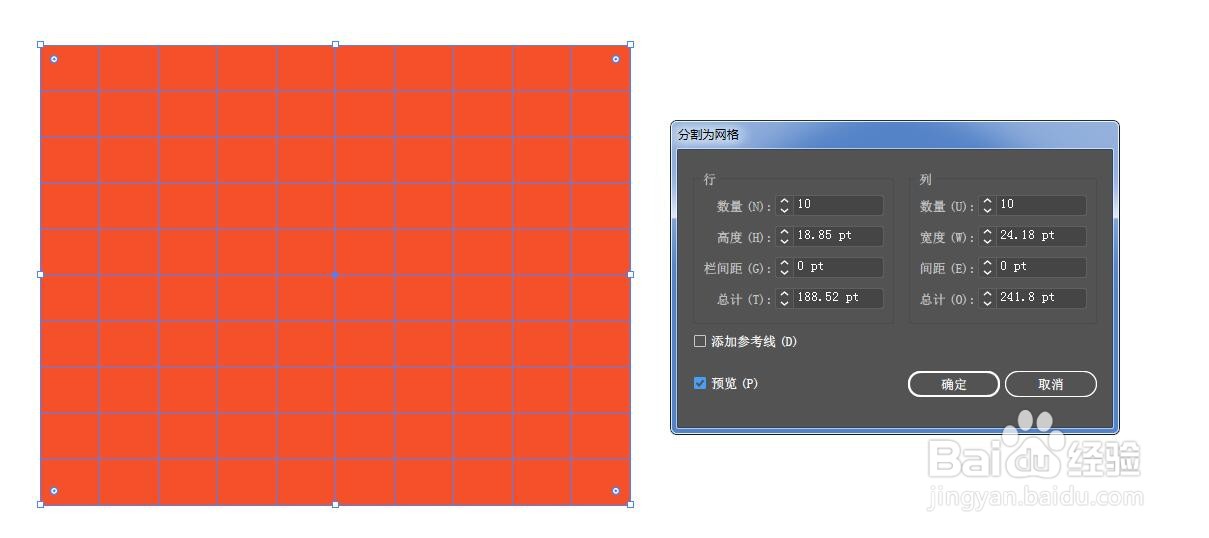Click the column 宽度 (W) input field

1041,236
